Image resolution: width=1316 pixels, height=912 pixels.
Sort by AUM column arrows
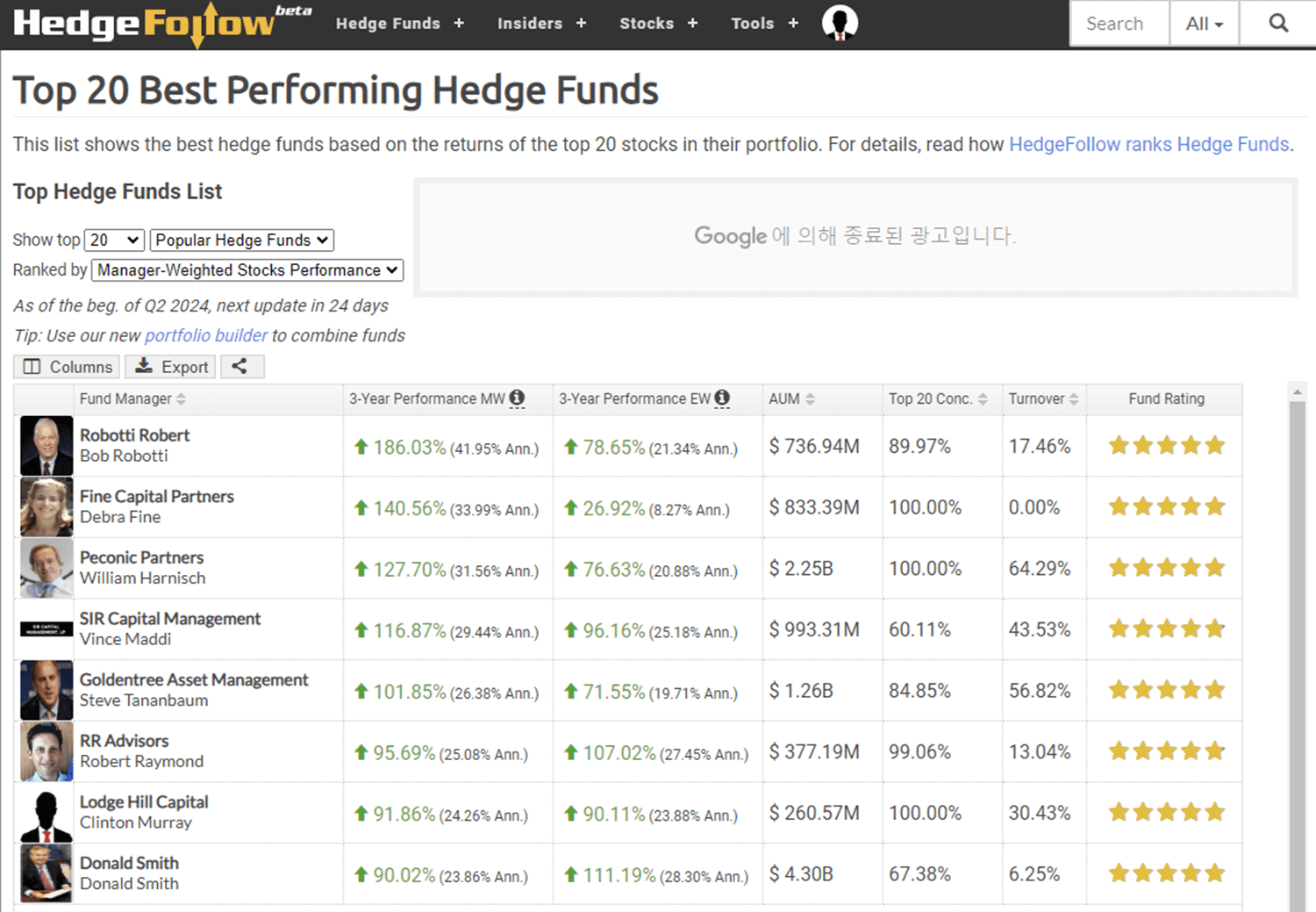[x=810, y=399]
